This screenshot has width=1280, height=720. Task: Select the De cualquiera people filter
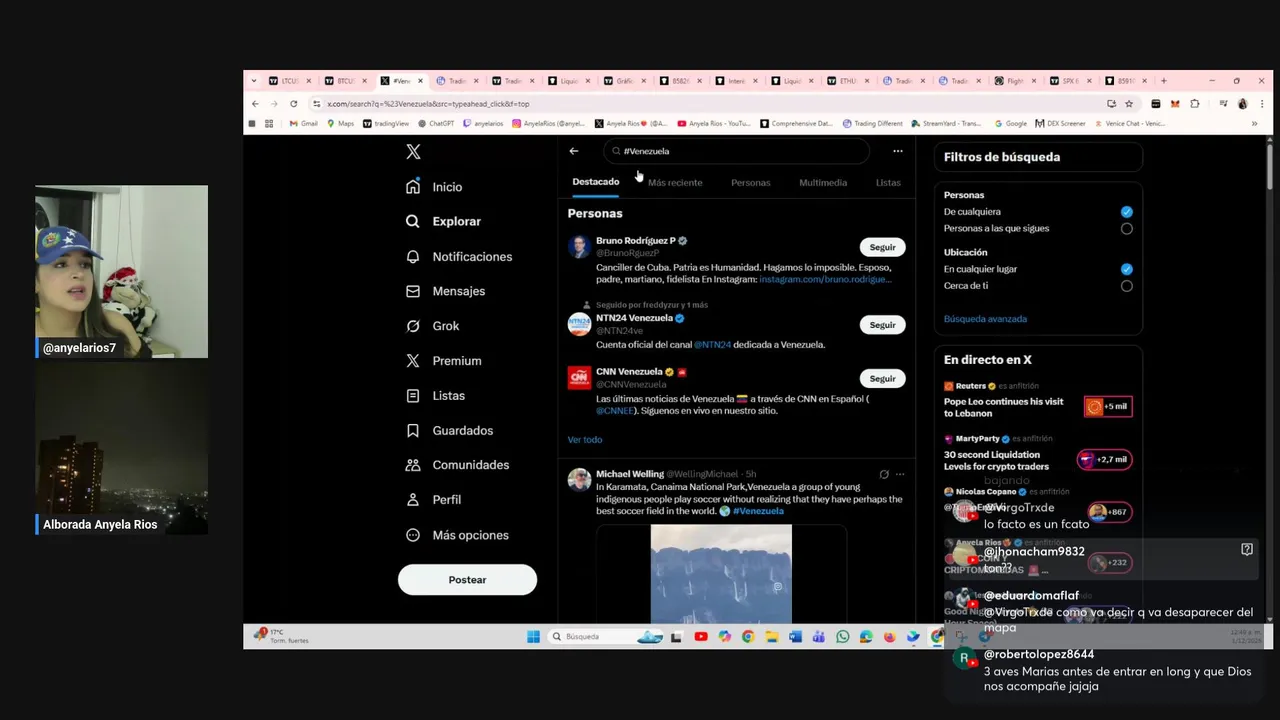tap(1127, 212)
